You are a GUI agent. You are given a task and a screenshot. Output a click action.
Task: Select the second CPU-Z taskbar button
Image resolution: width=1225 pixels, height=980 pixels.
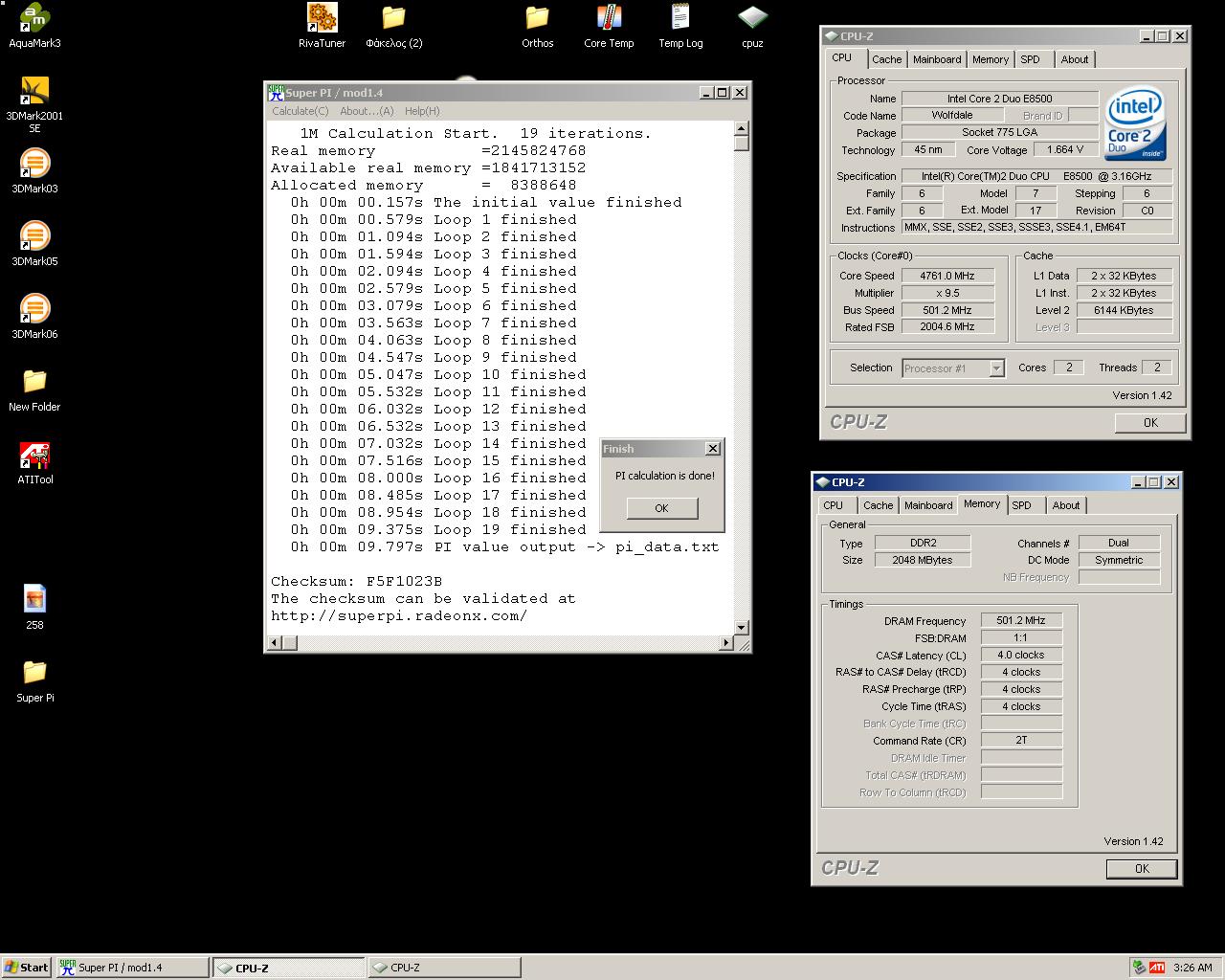pos(444,968)
